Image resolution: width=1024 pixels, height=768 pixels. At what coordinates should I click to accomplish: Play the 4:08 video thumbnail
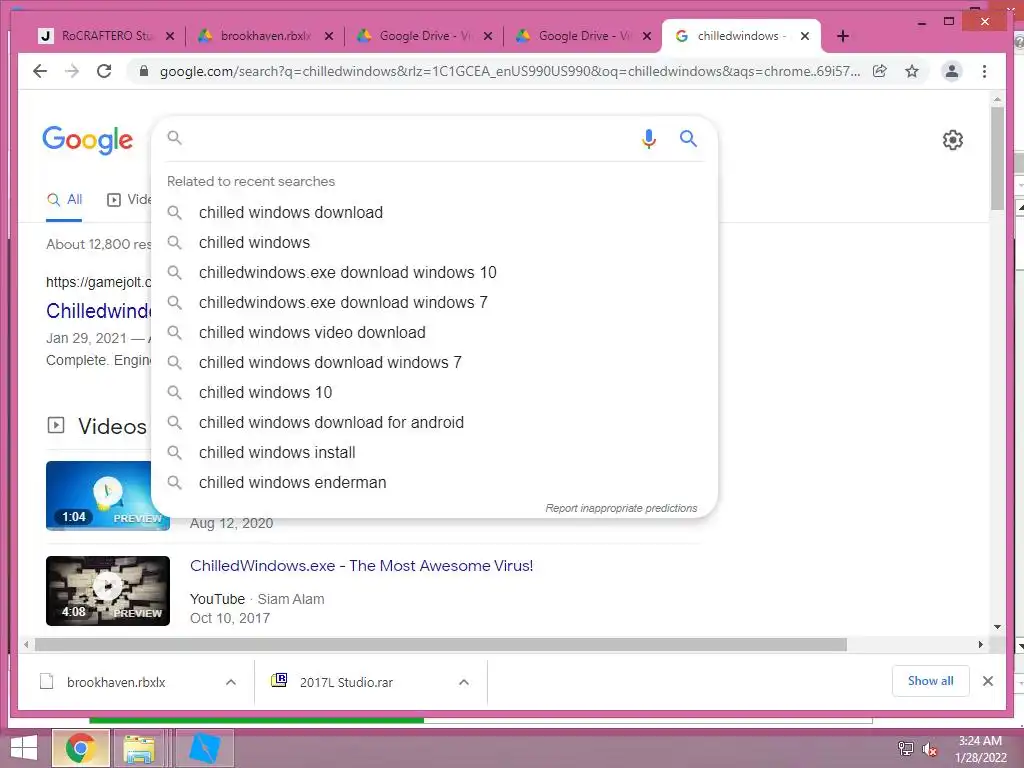click(108, 590)
